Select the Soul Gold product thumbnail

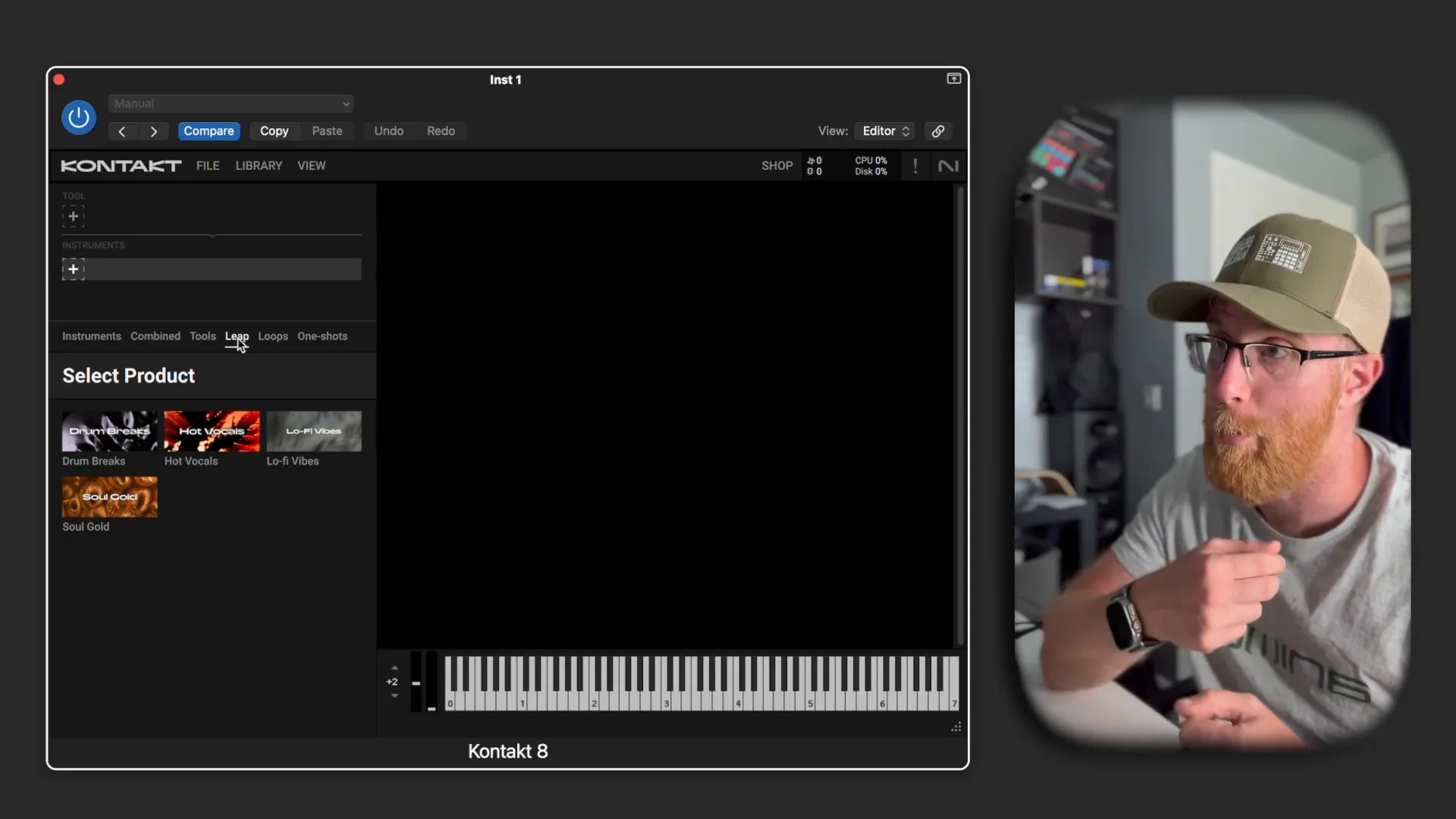coord(110,497)
